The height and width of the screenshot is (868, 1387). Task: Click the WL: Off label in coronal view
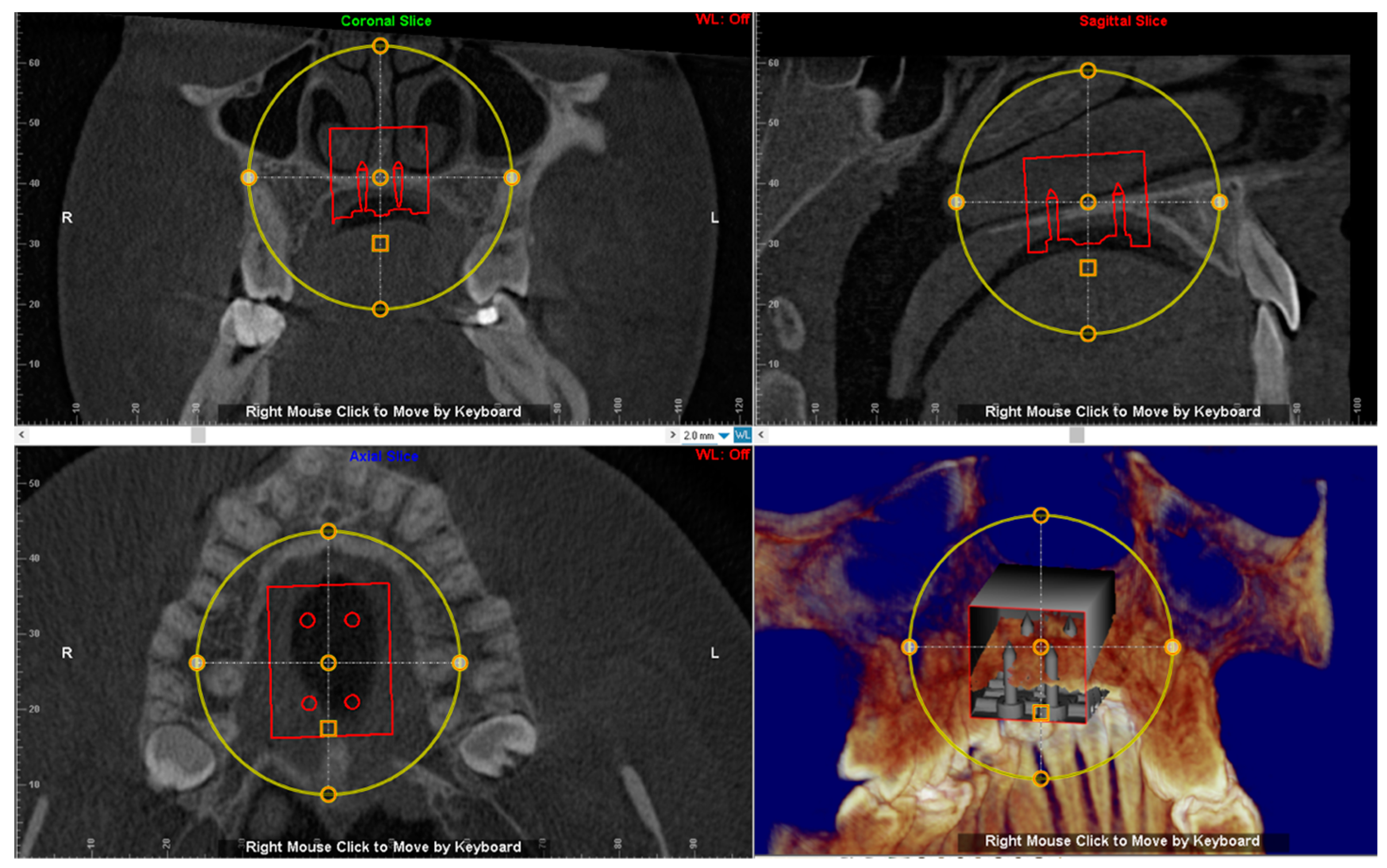(722, 19)
